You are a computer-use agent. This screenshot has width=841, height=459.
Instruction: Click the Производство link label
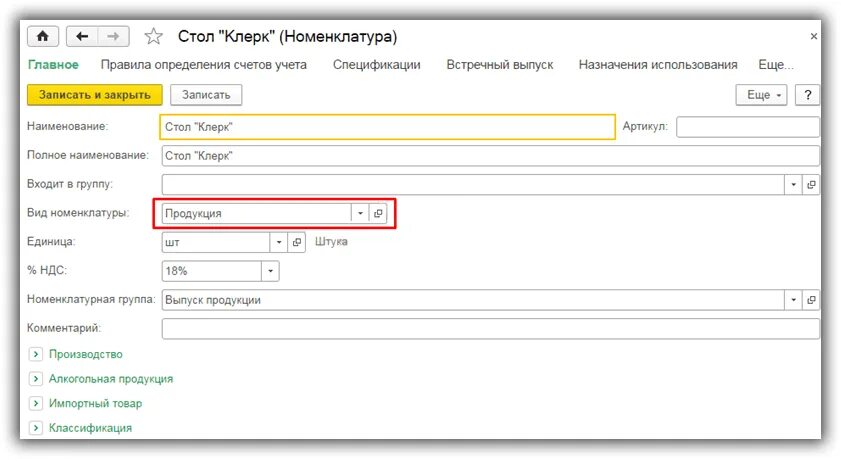tap(86, 354)
